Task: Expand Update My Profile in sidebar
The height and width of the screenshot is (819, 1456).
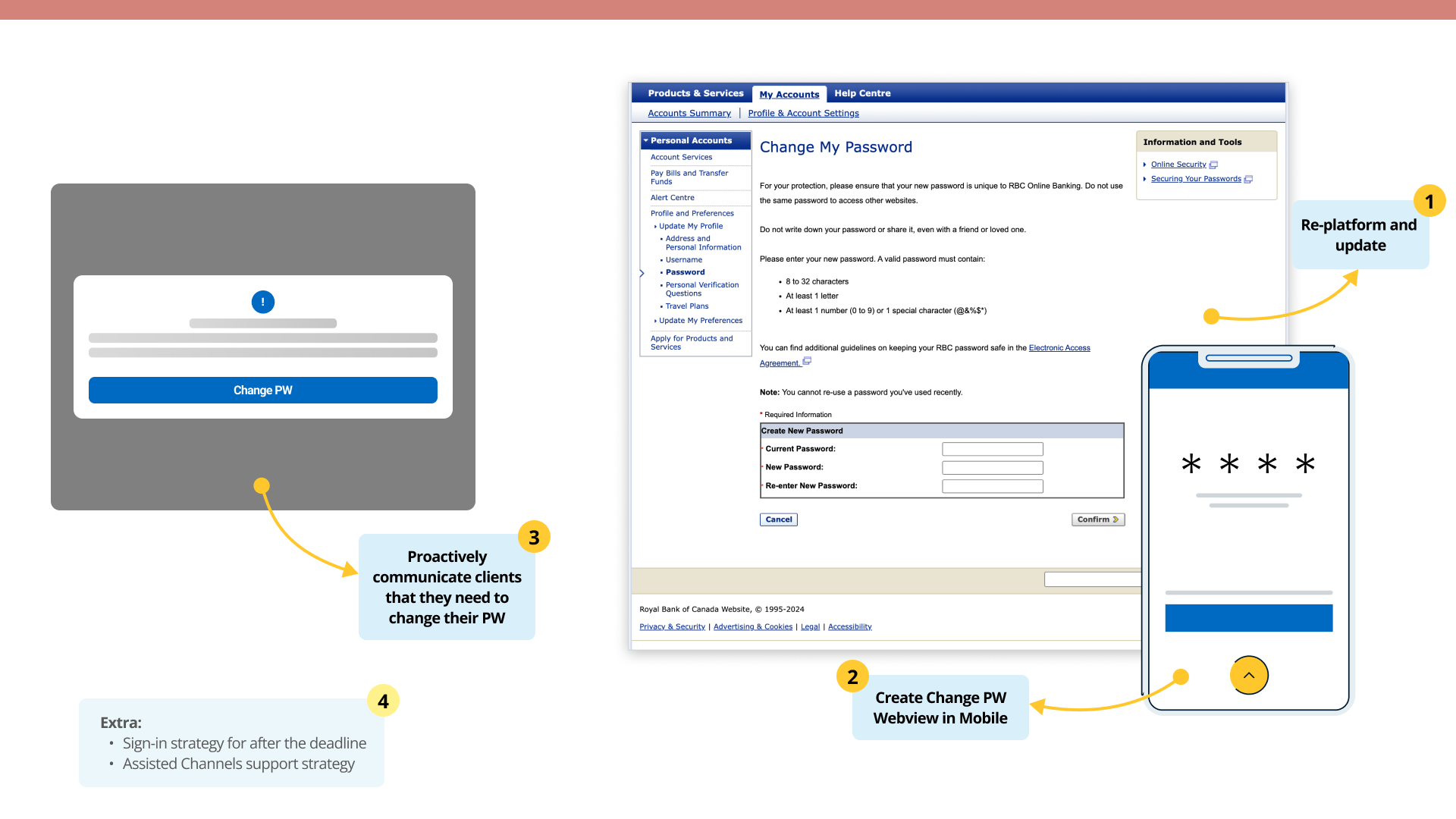Action: point(690,226)
